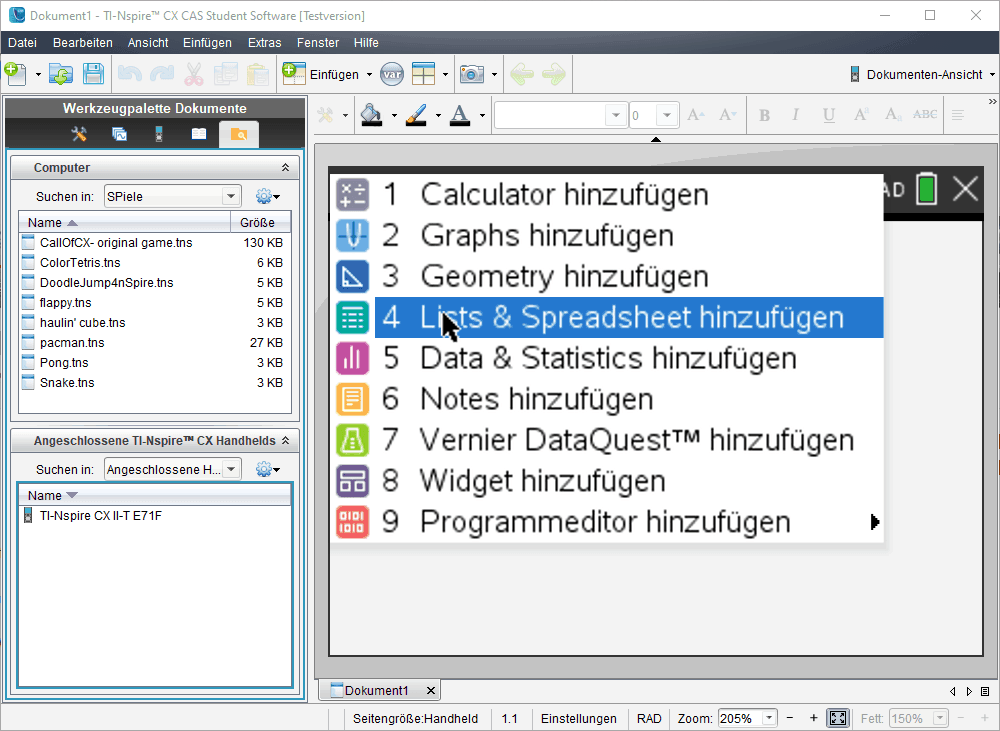This screenshot has width=1000, height=731.
Task: Collapse the Angeschlossene Handhelds panel
Action: pyautogui.click(x=285, y=441)
